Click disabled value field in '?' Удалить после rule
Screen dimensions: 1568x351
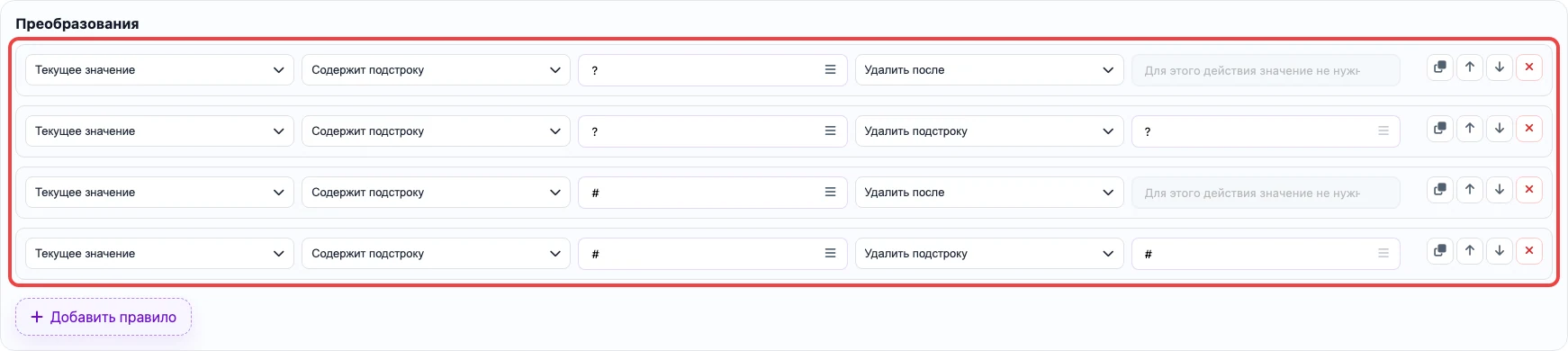[x=1266, y=70]
